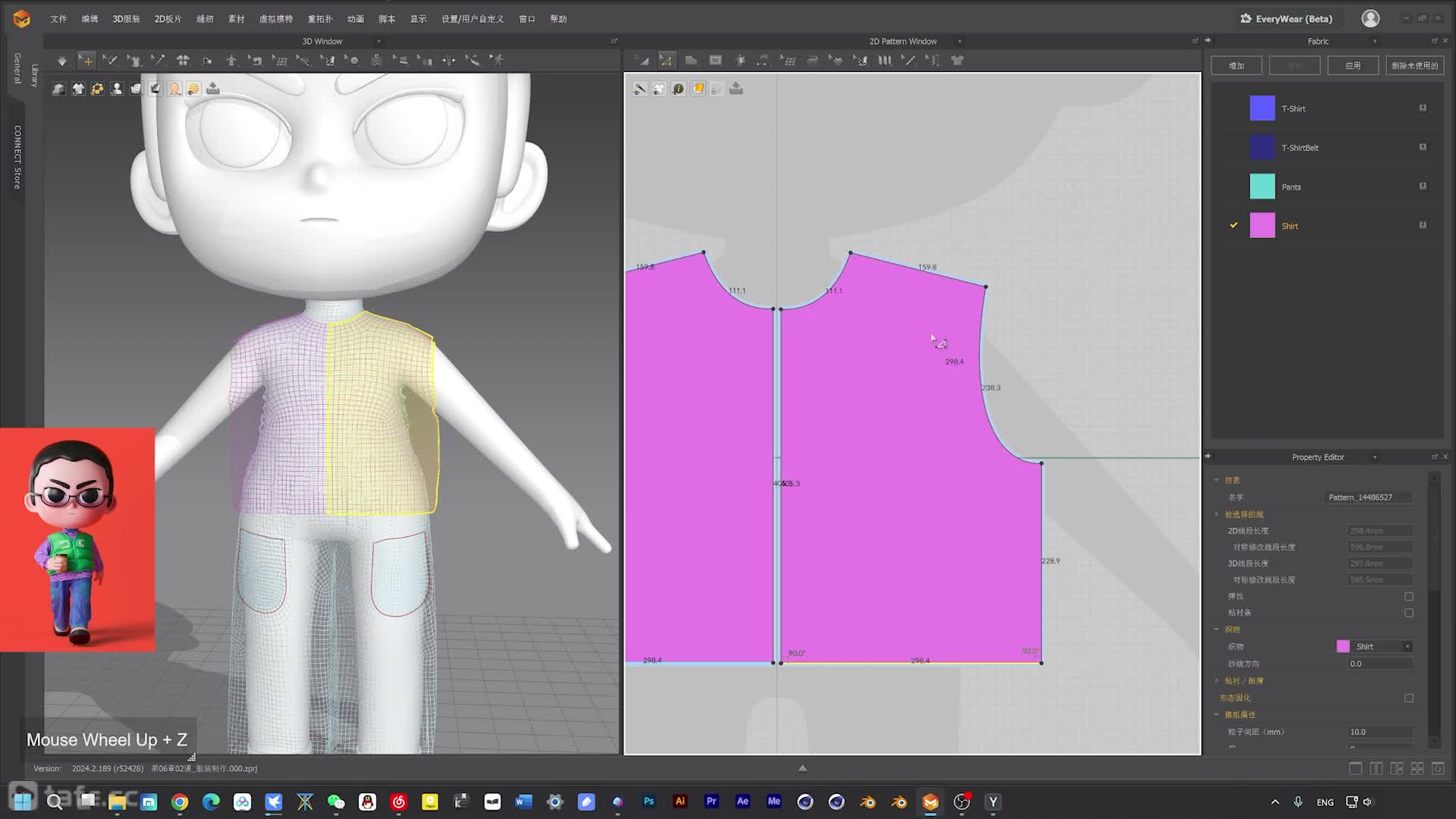Toggle the yellow texture surface display in 2D
Viewport: 1456px width, 819px height.
click(698, 89)
